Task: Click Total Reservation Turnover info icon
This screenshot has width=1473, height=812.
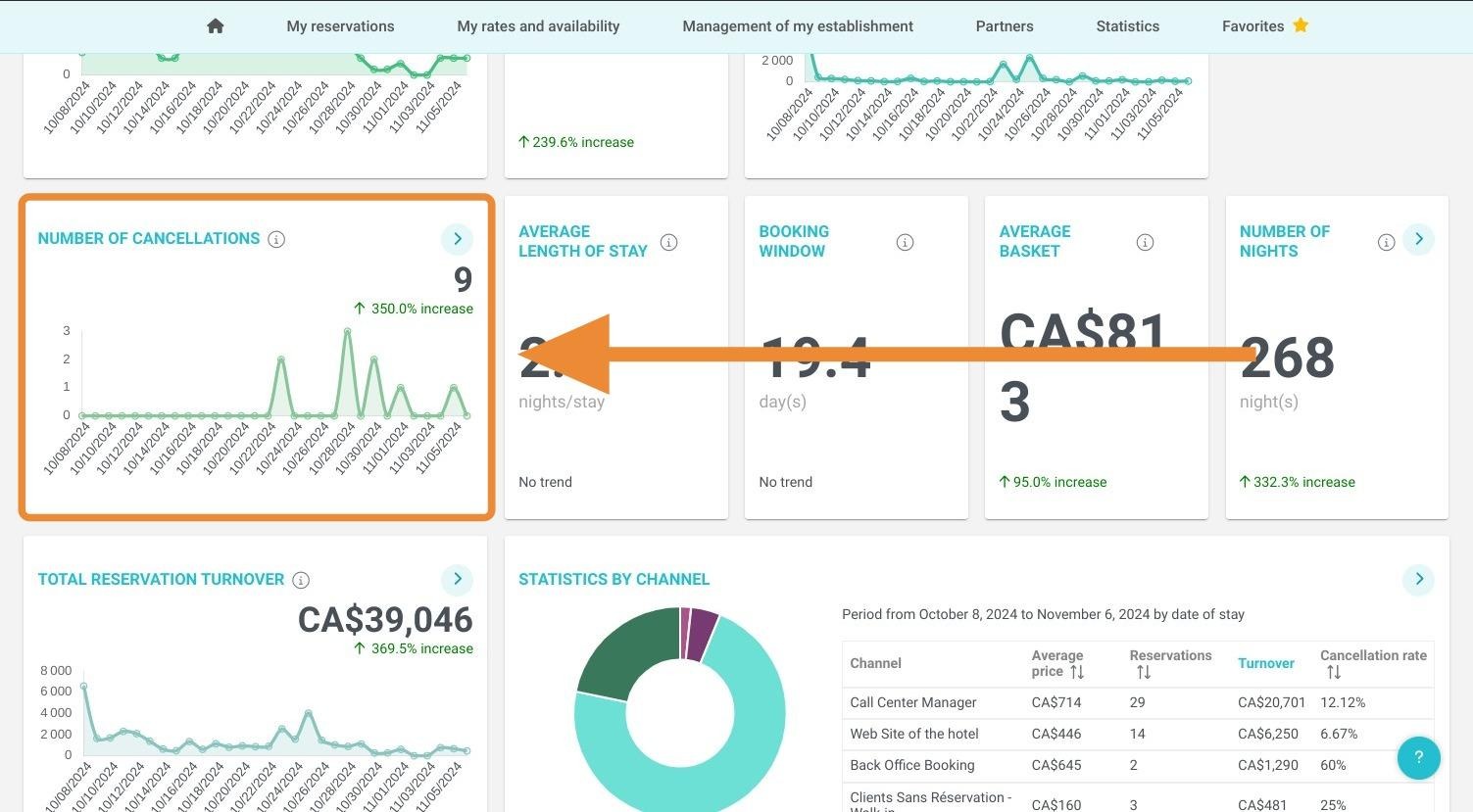Action: point(302,580)
